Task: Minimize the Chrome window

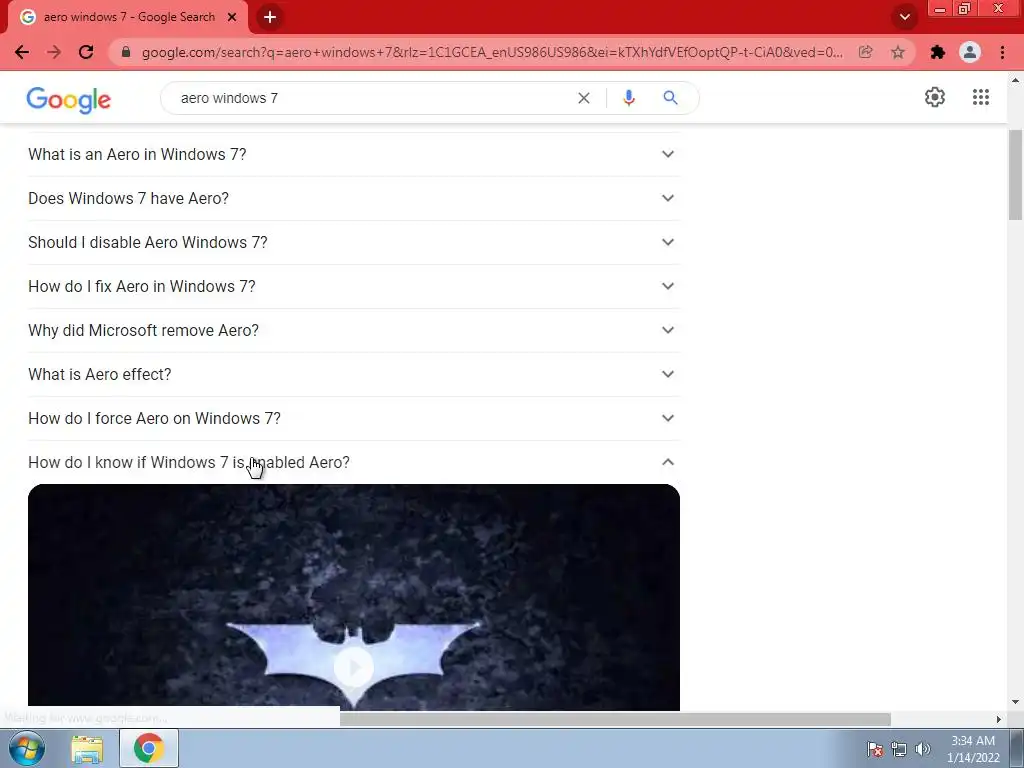Action: tap(940, 9)
